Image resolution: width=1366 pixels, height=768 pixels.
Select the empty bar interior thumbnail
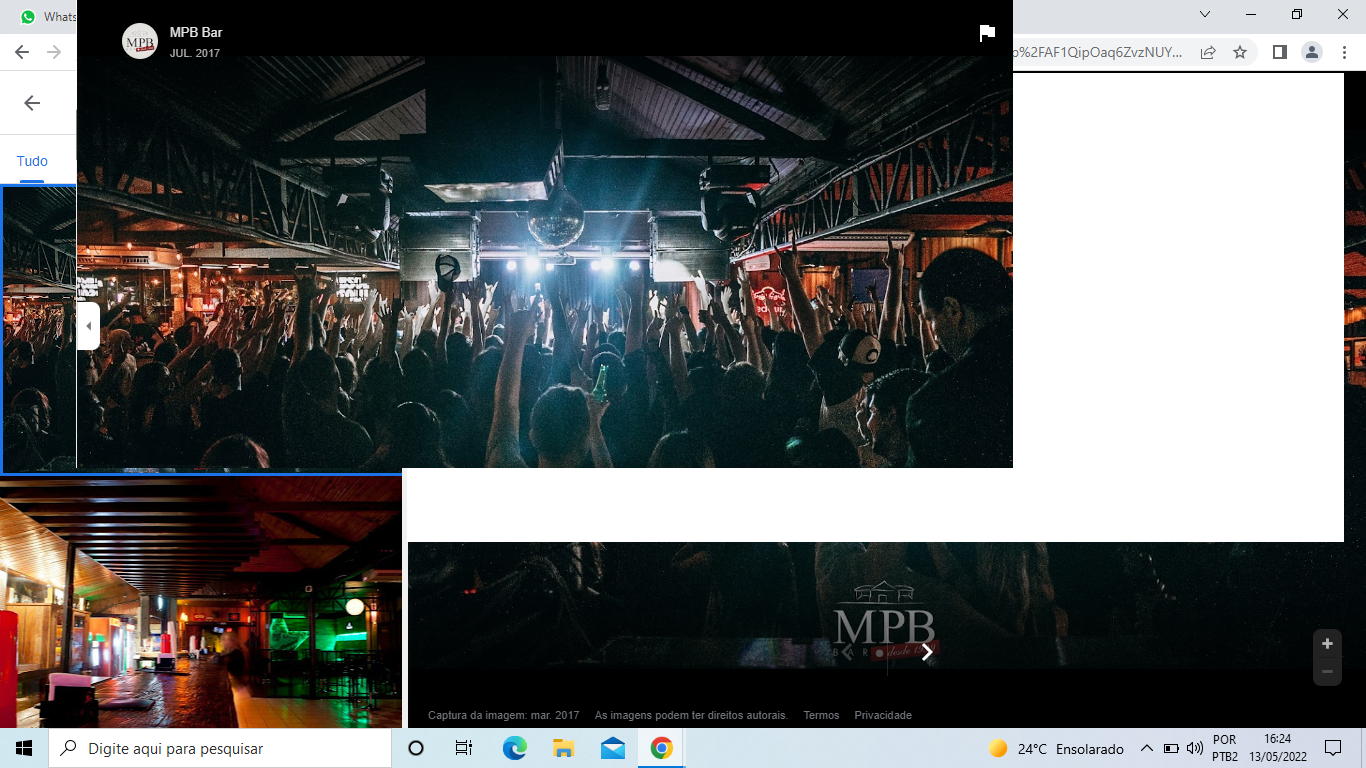[x=200, y=602]
